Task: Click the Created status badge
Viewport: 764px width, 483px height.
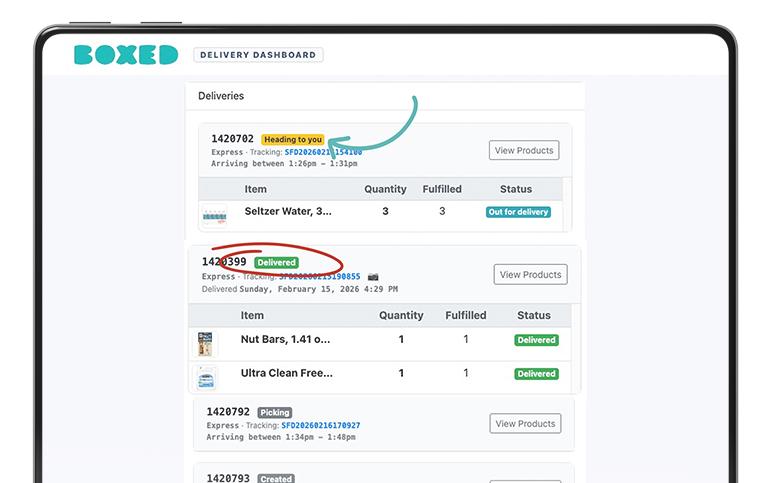Action: click(x=276, y=479)
